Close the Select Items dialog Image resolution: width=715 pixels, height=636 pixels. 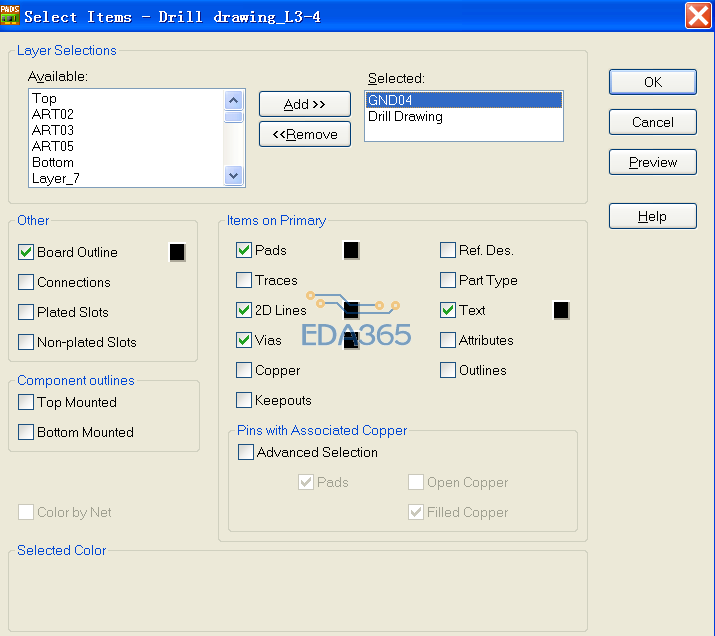click(x=698, y=16)
